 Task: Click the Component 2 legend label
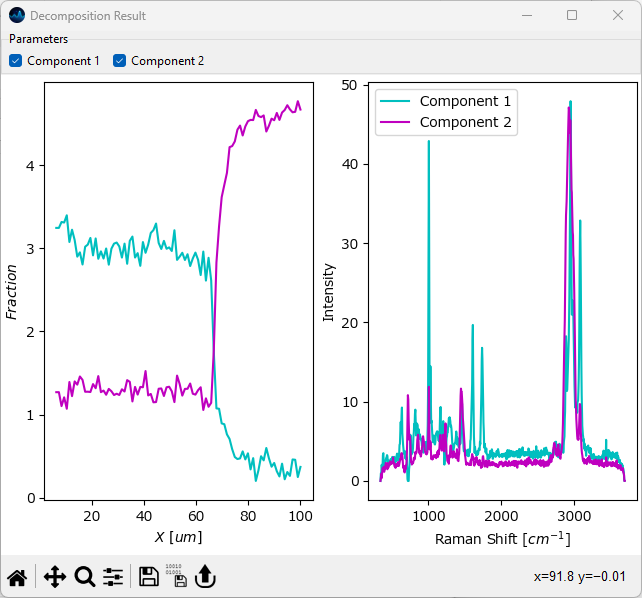tap(465, 122)
